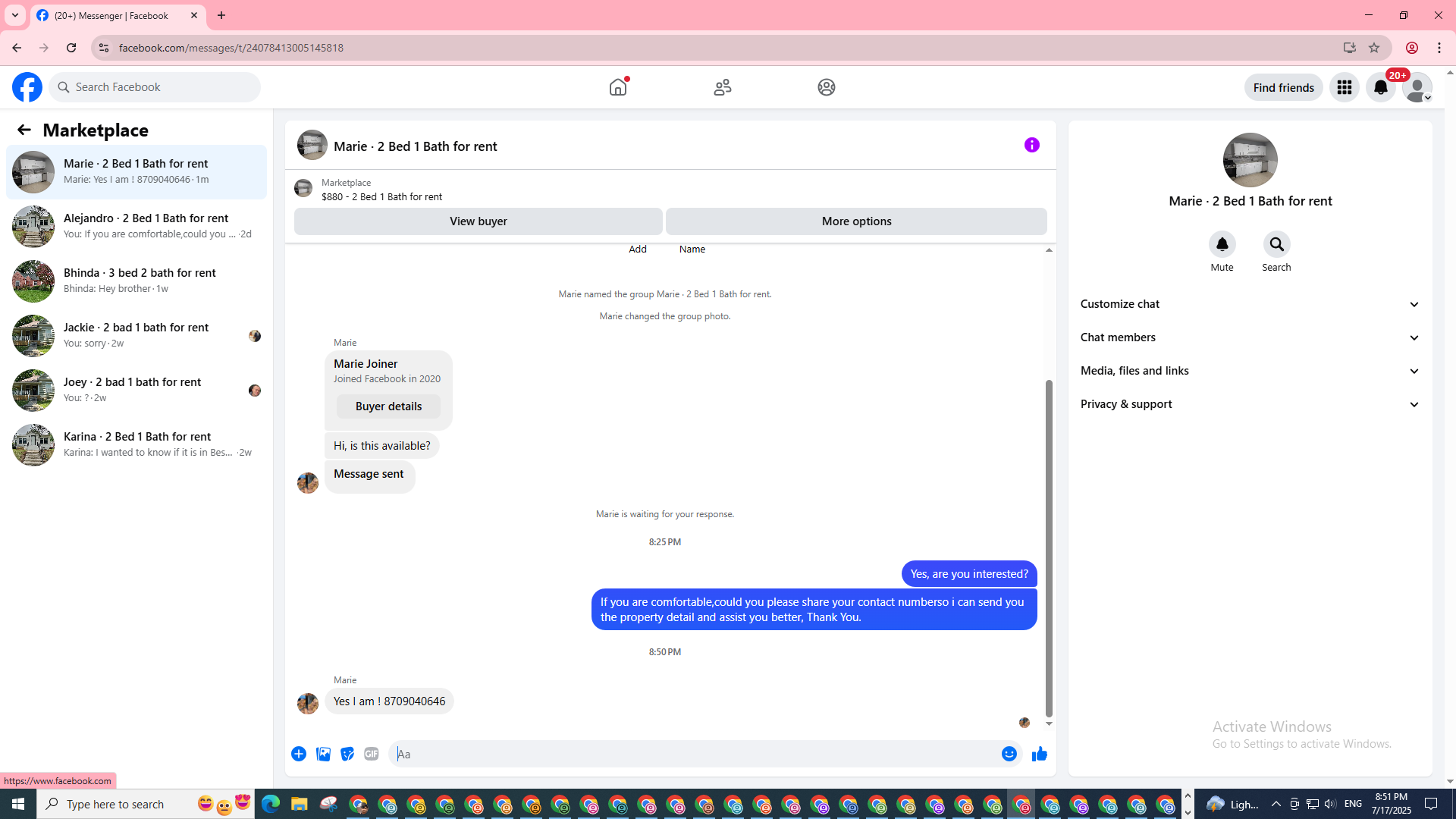Send a thumbs-up like
The height and width of the screenshot is (819, 1456).
click(1040, 754)
